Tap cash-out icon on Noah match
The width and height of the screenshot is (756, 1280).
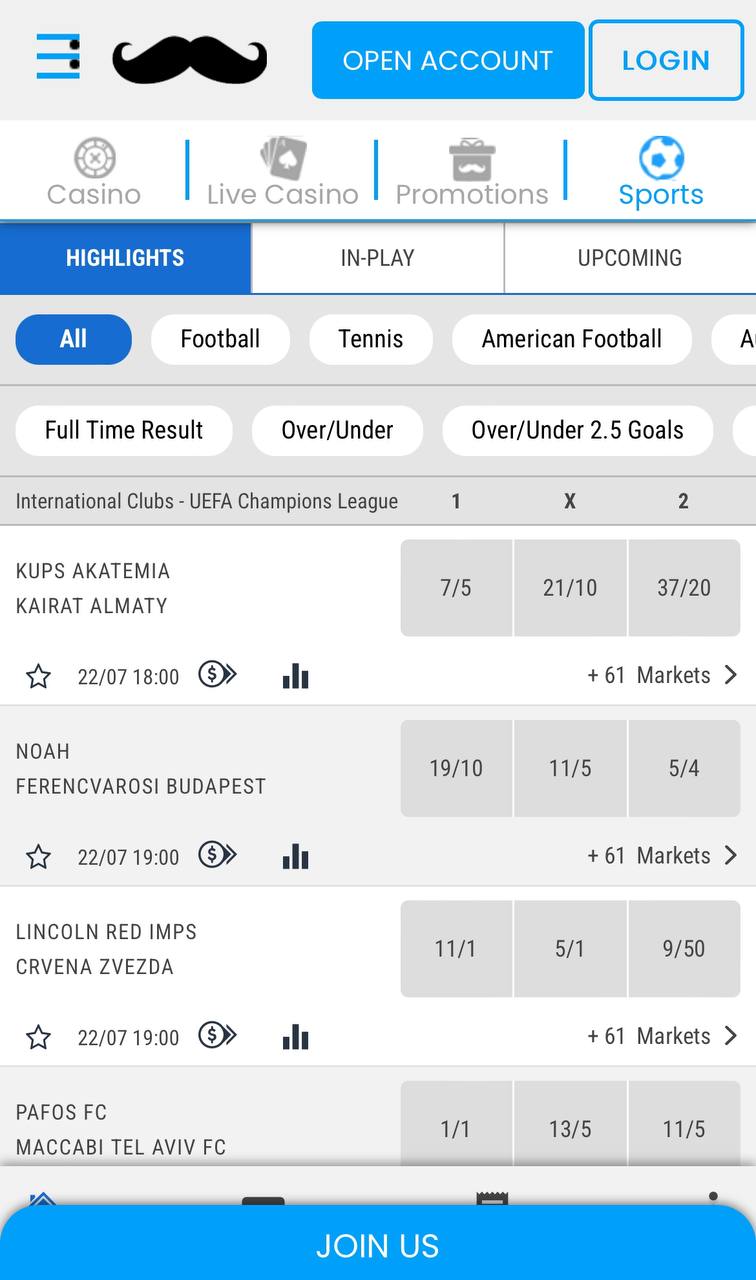pos(217,855)
